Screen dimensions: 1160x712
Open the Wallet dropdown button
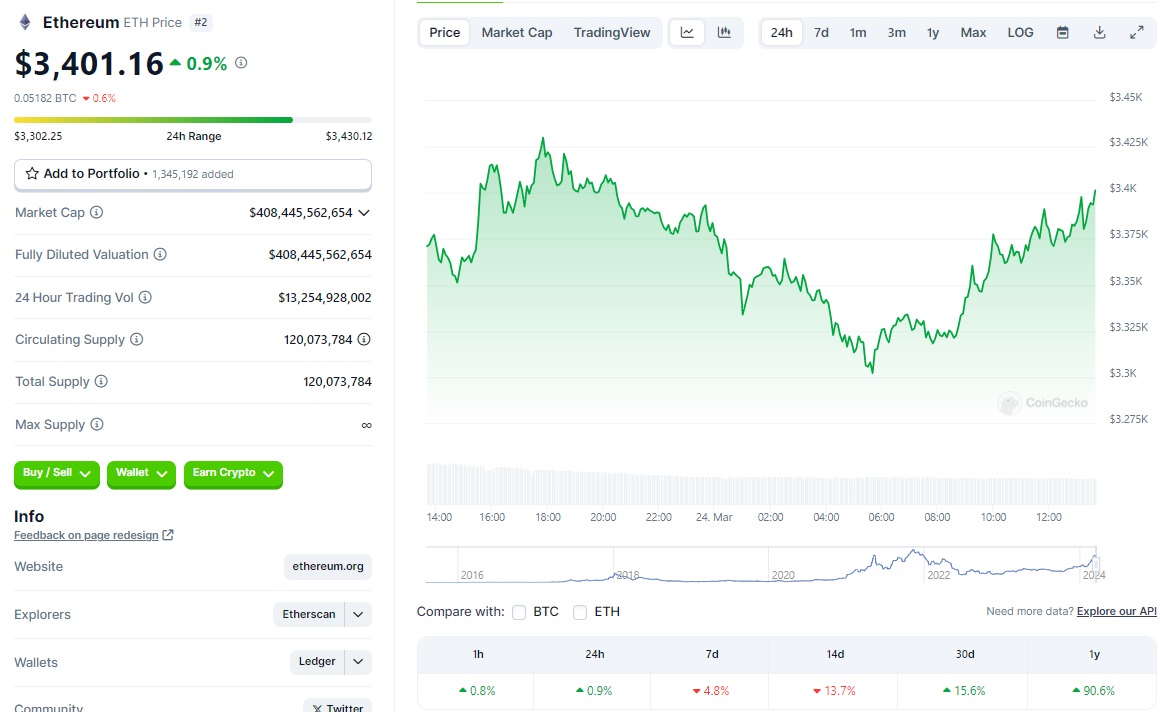(141, 474)
